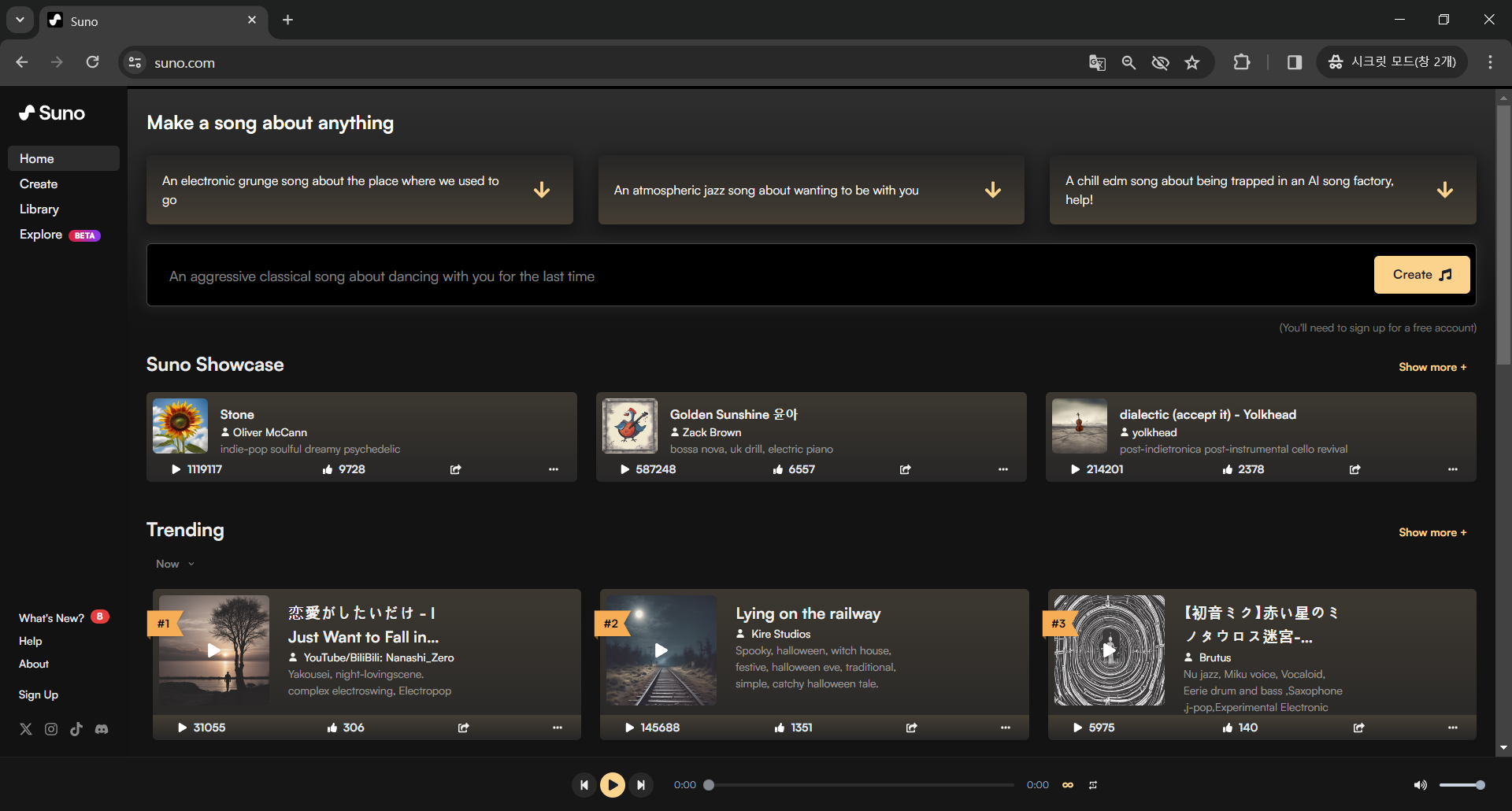Like Lying on the railway song

780,728
